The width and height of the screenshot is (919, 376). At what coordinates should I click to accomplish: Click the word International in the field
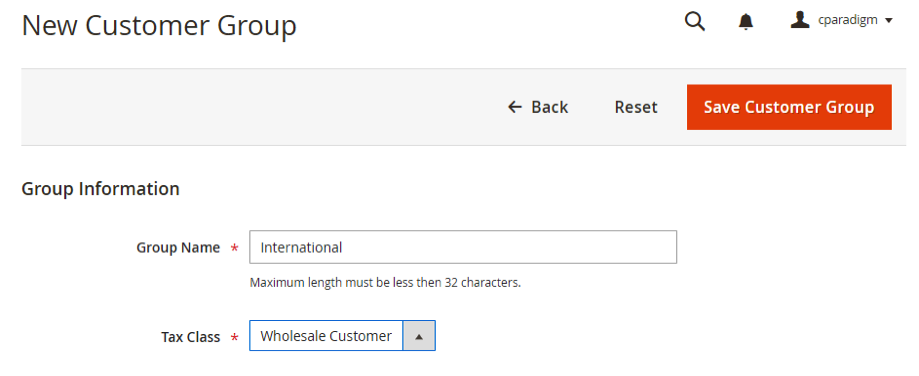point(301,247)
